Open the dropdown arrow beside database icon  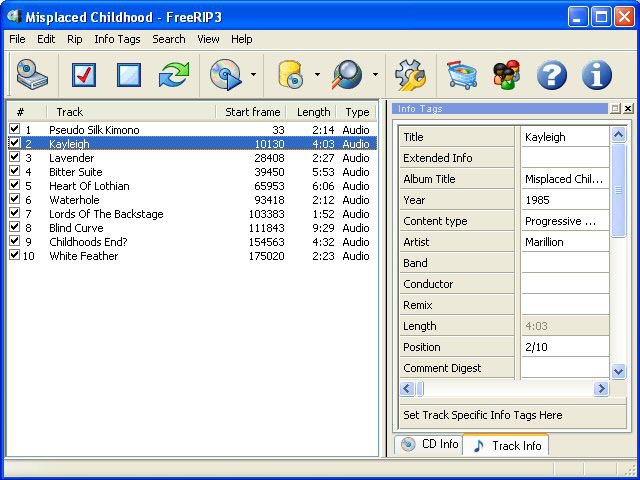(x=317, y=75)
